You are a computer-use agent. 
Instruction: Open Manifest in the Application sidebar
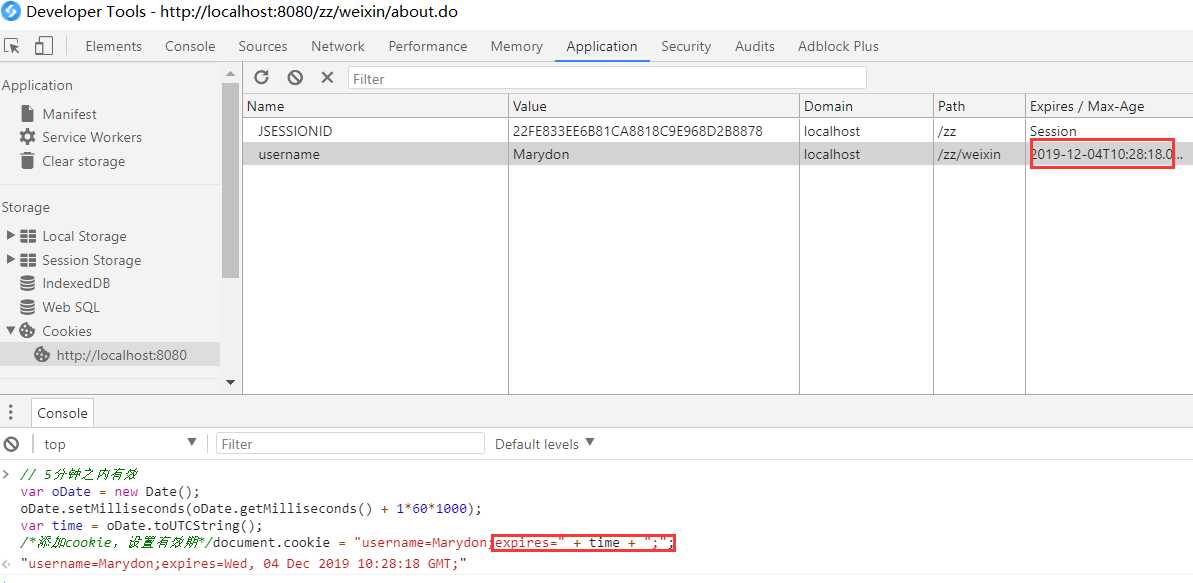click(x=69, y=114)
